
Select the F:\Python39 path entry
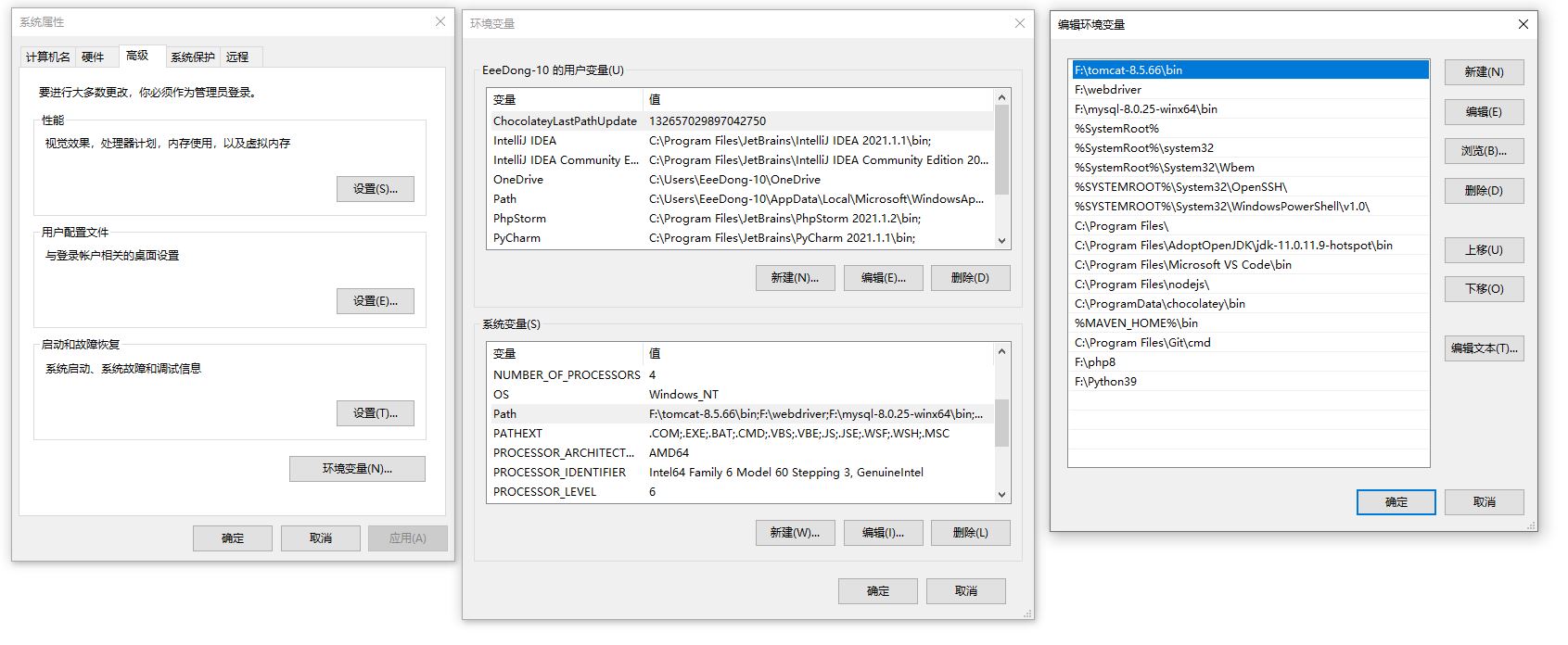pos(1105,382)
